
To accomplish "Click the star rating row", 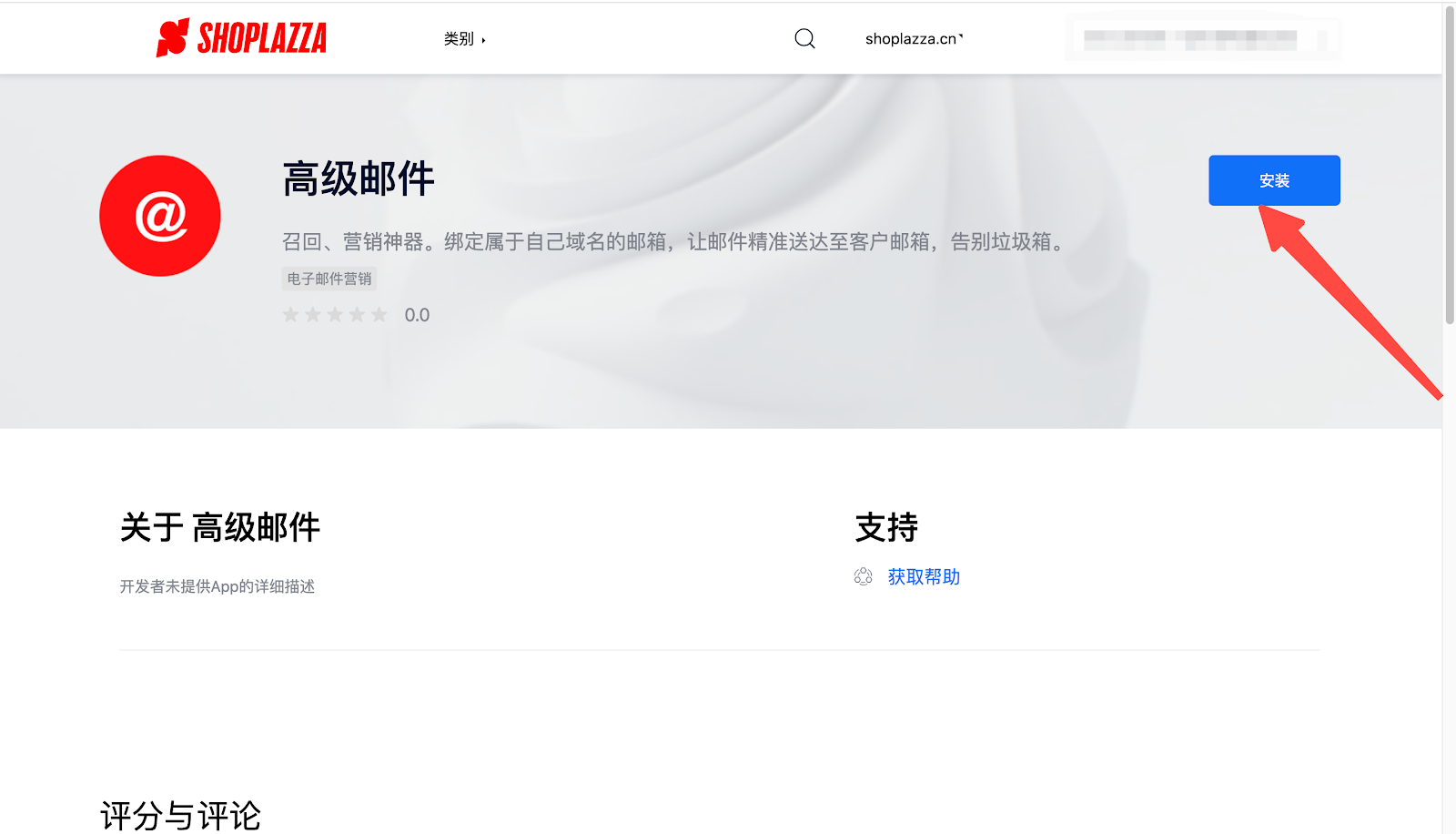I will (x=335, y=315).
